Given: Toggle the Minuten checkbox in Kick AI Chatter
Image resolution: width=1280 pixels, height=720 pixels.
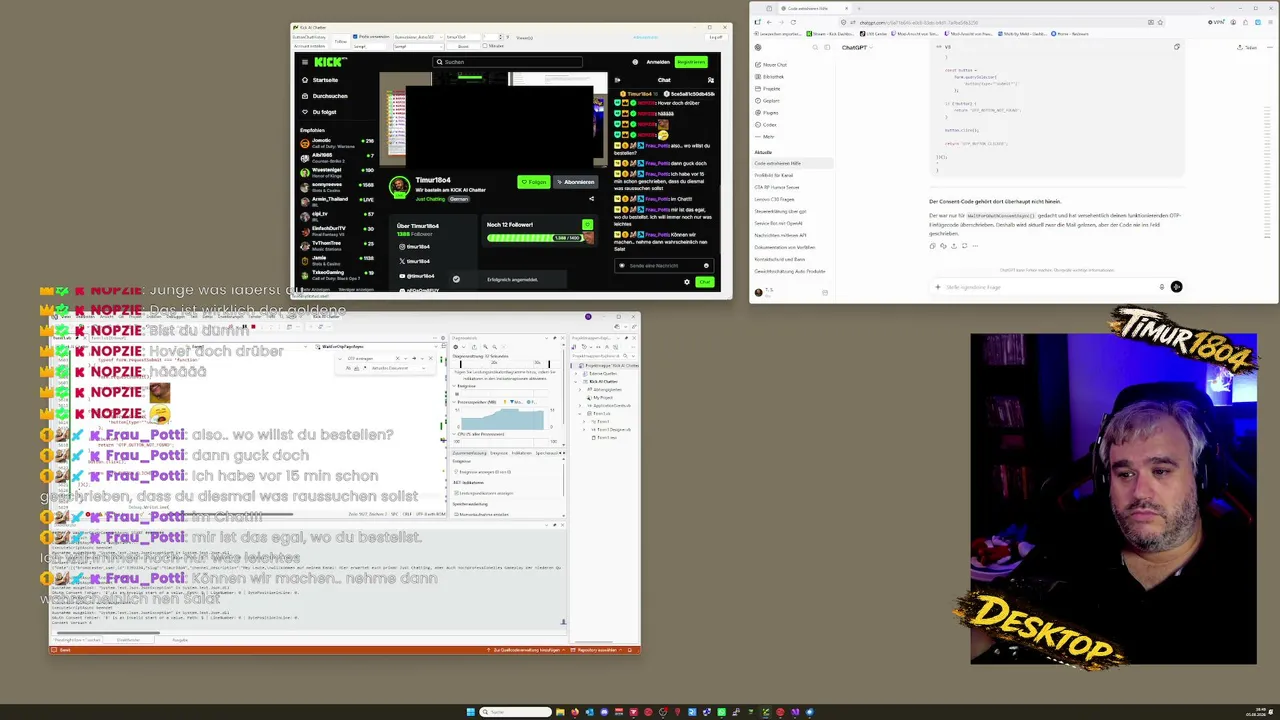Looking at the screenshot, I should pyautogui.click(x=485, y=46).
